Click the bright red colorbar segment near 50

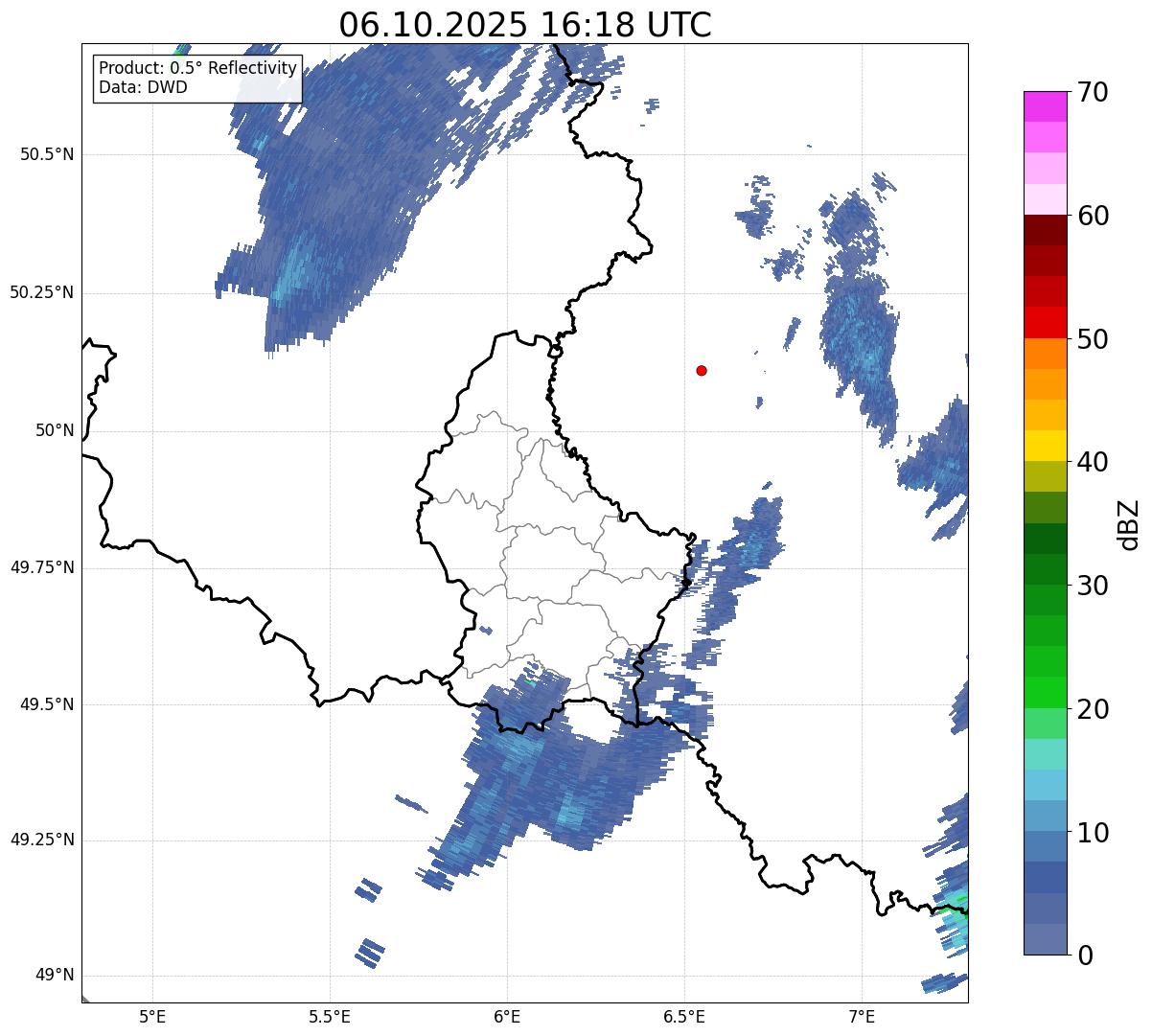pyautogui.click(x=1045, y=323)
